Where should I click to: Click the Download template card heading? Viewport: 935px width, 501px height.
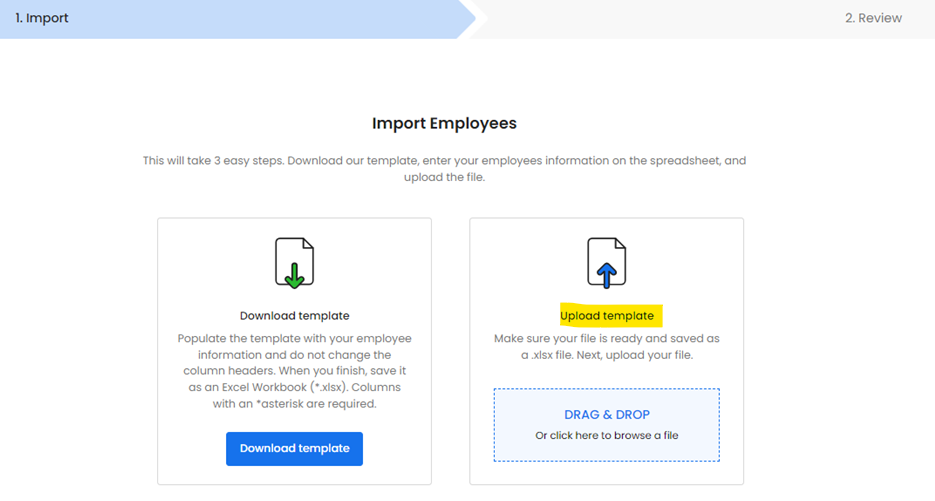click(294, 316)
